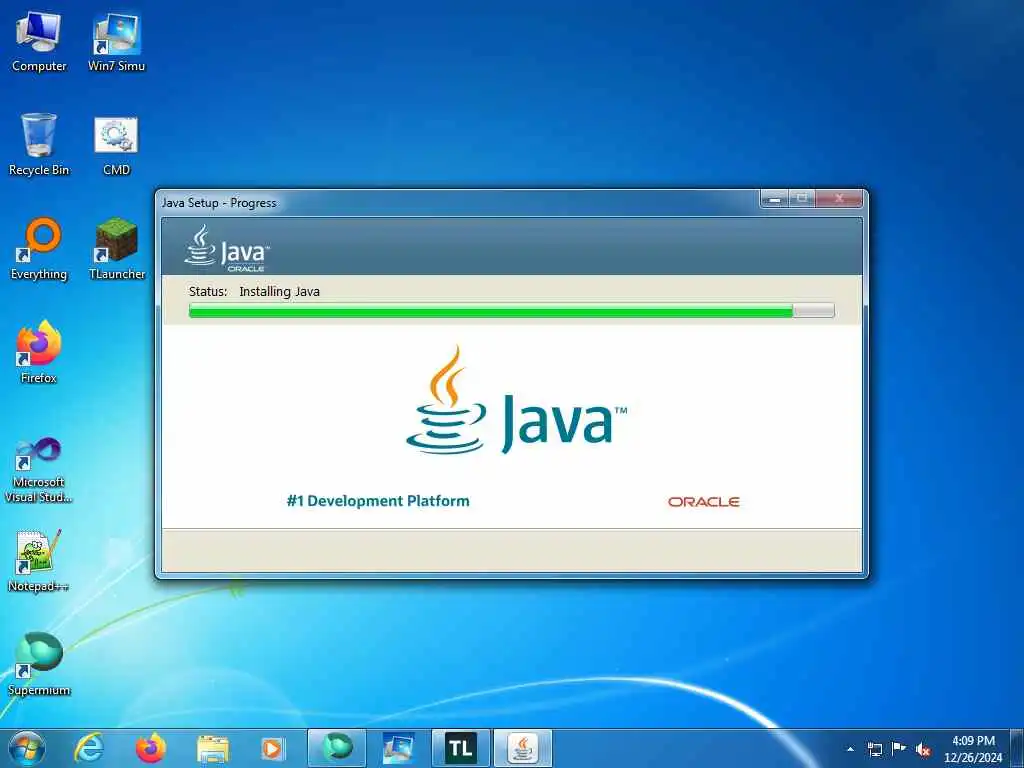Image resolution: width=1024 pixels, height=768 pixels.
Task: Select the Recycle Bin icon
Action: point(39,145)
